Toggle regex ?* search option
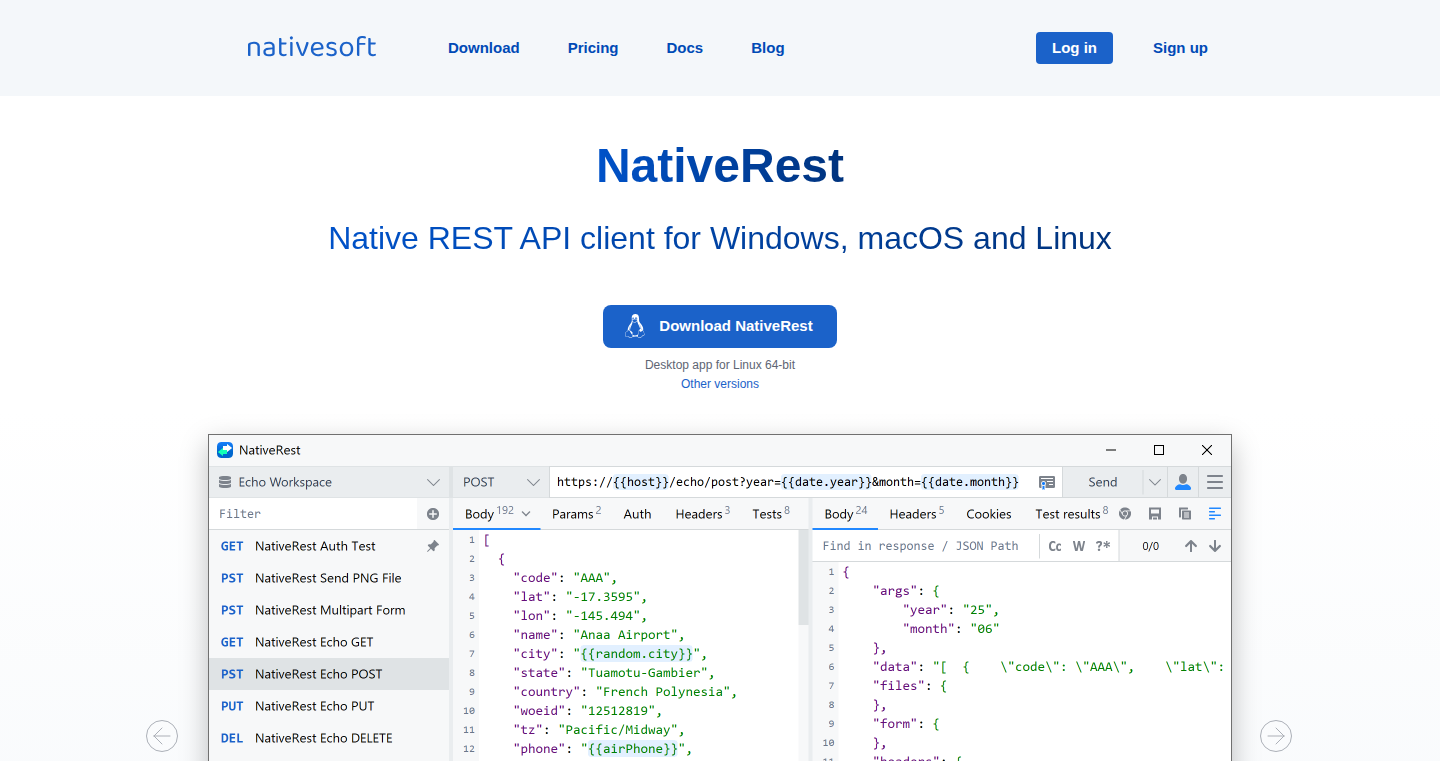Image resolution: width=1440 pixels, height=761 pixels. point(1103,546)
